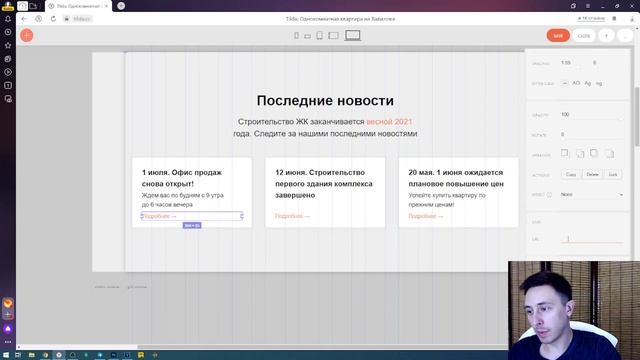This screenshot has width=640, height=360.
Task: Click the orange add element plus button
Action: 27,36
